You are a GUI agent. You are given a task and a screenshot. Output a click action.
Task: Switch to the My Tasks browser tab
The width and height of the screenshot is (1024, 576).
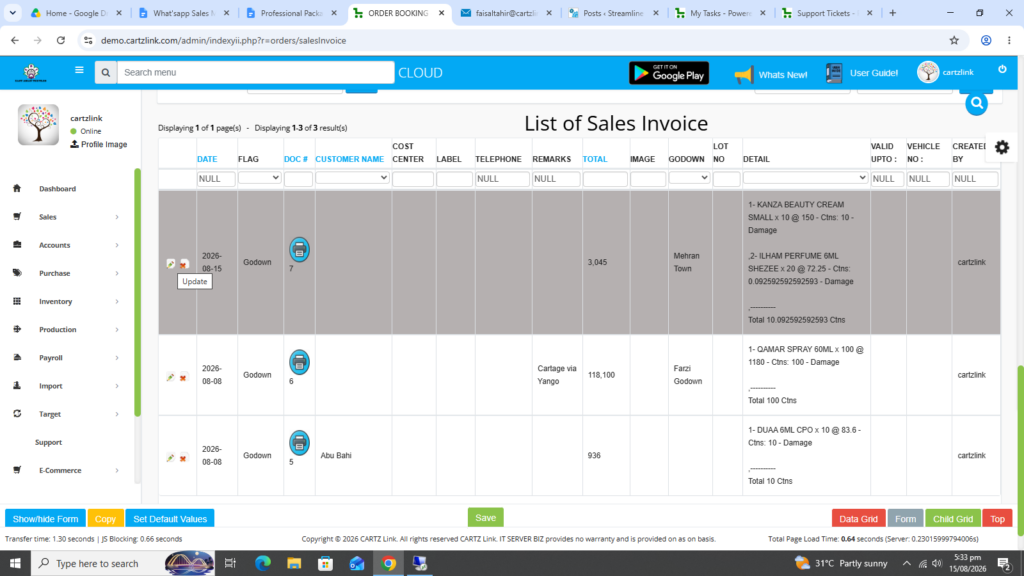pyautogui.click(x=720, y=13)
